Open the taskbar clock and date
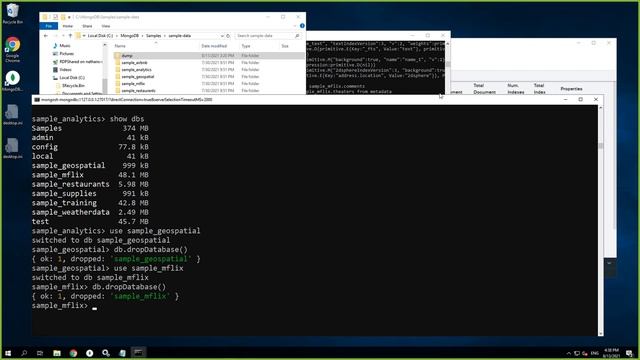The width and height of the screenshot is (640, 360). (612, 353)
